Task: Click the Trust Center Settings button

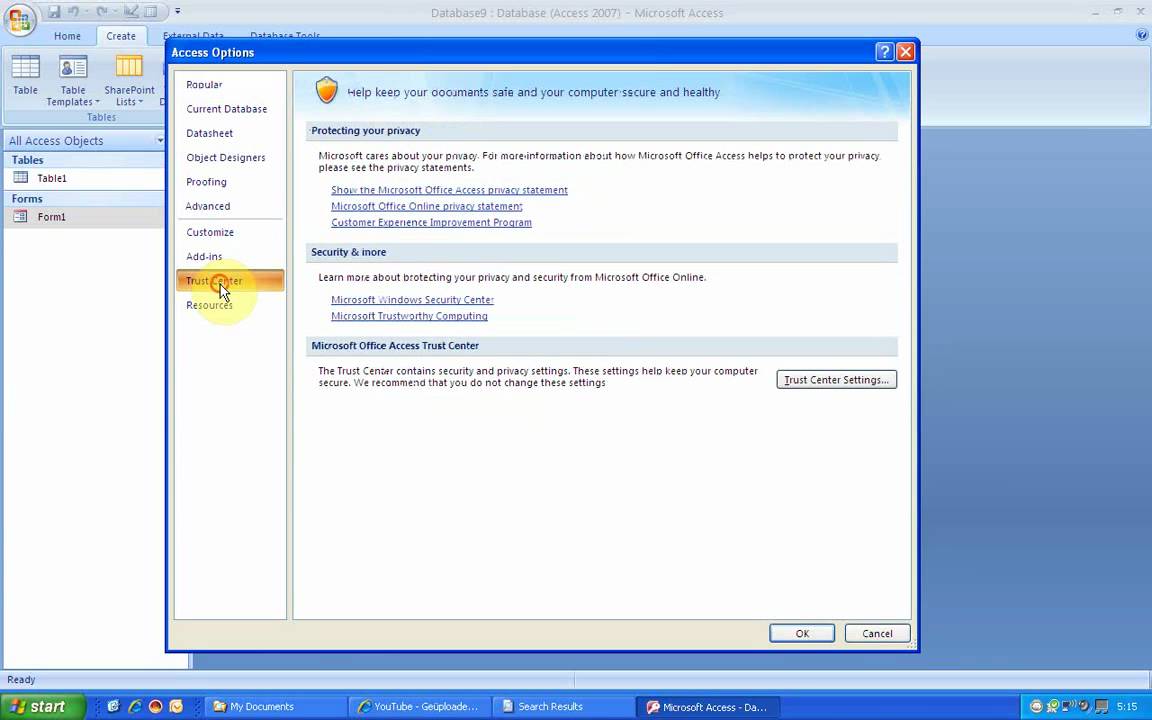Action: pyautogui.click(x=836, y=380)
